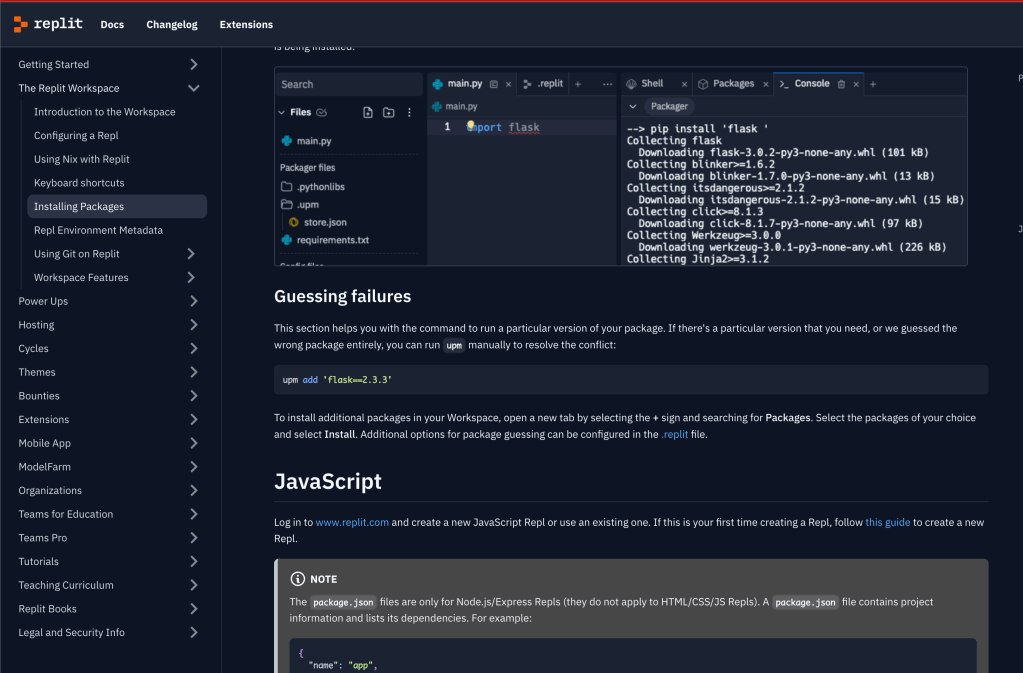
Task: Expand Workspace Features chevron
Action: point(191,277)
